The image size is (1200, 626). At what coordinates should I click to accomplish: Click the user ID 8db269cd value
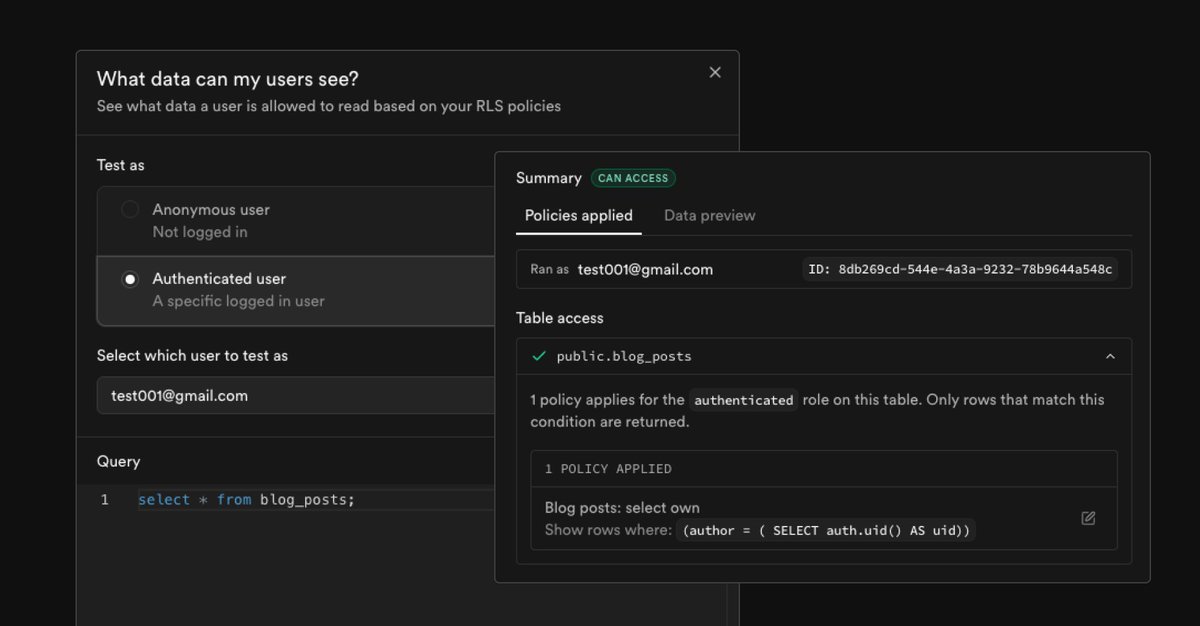coord(960,269)
